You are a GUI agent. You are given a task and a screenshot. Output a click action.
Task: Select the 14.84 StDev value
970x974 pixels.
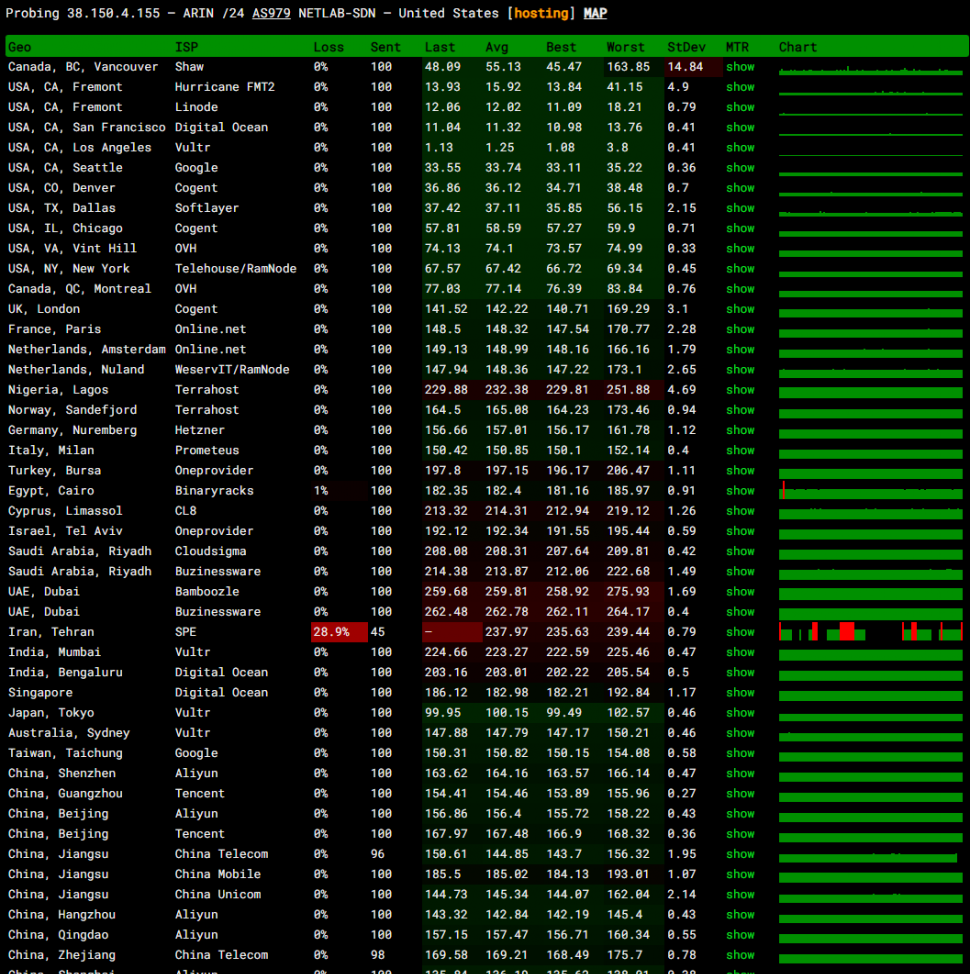pyautogui.click(x=685, y=67)
